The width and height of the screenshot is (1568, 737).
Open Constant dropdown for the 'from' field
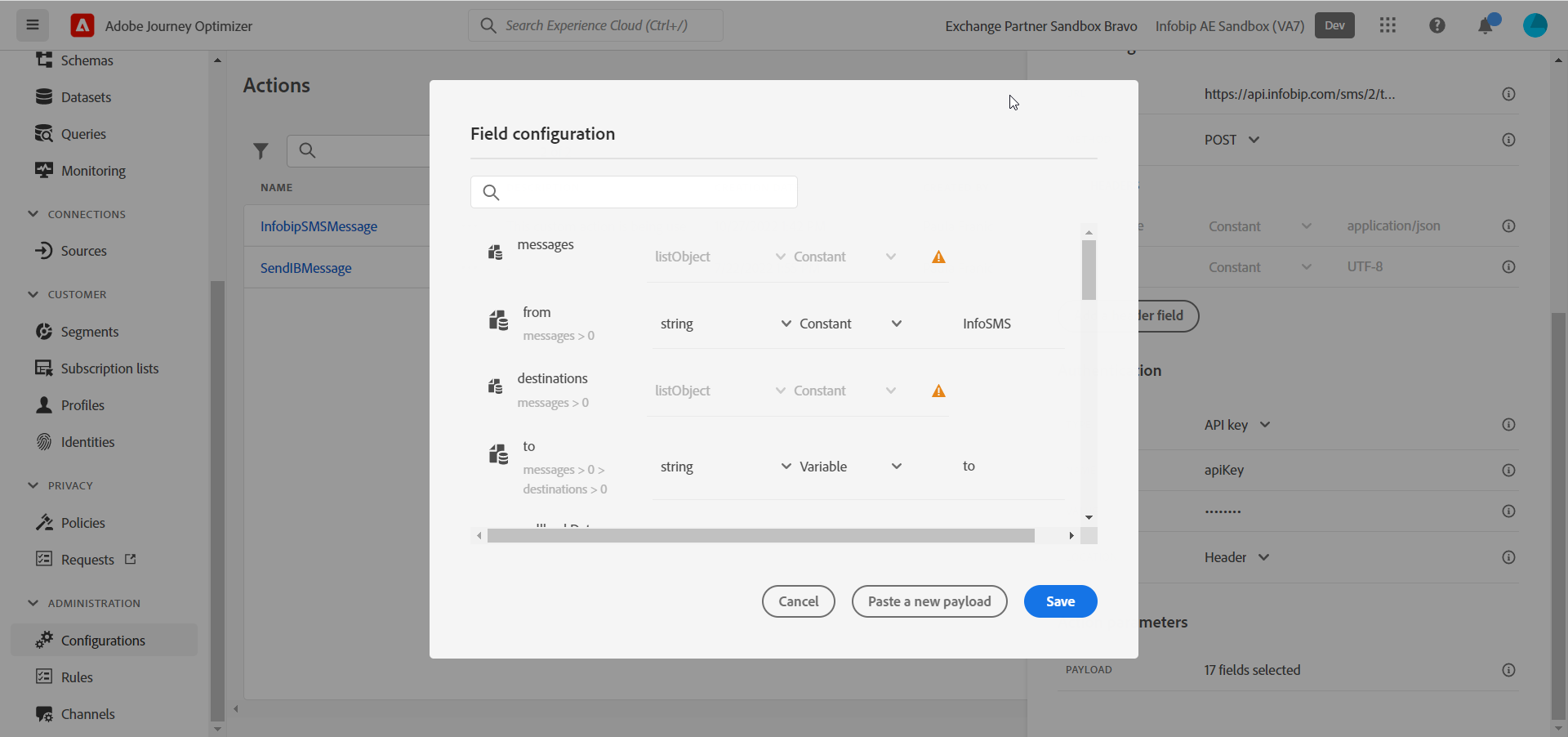pos(850,324)
